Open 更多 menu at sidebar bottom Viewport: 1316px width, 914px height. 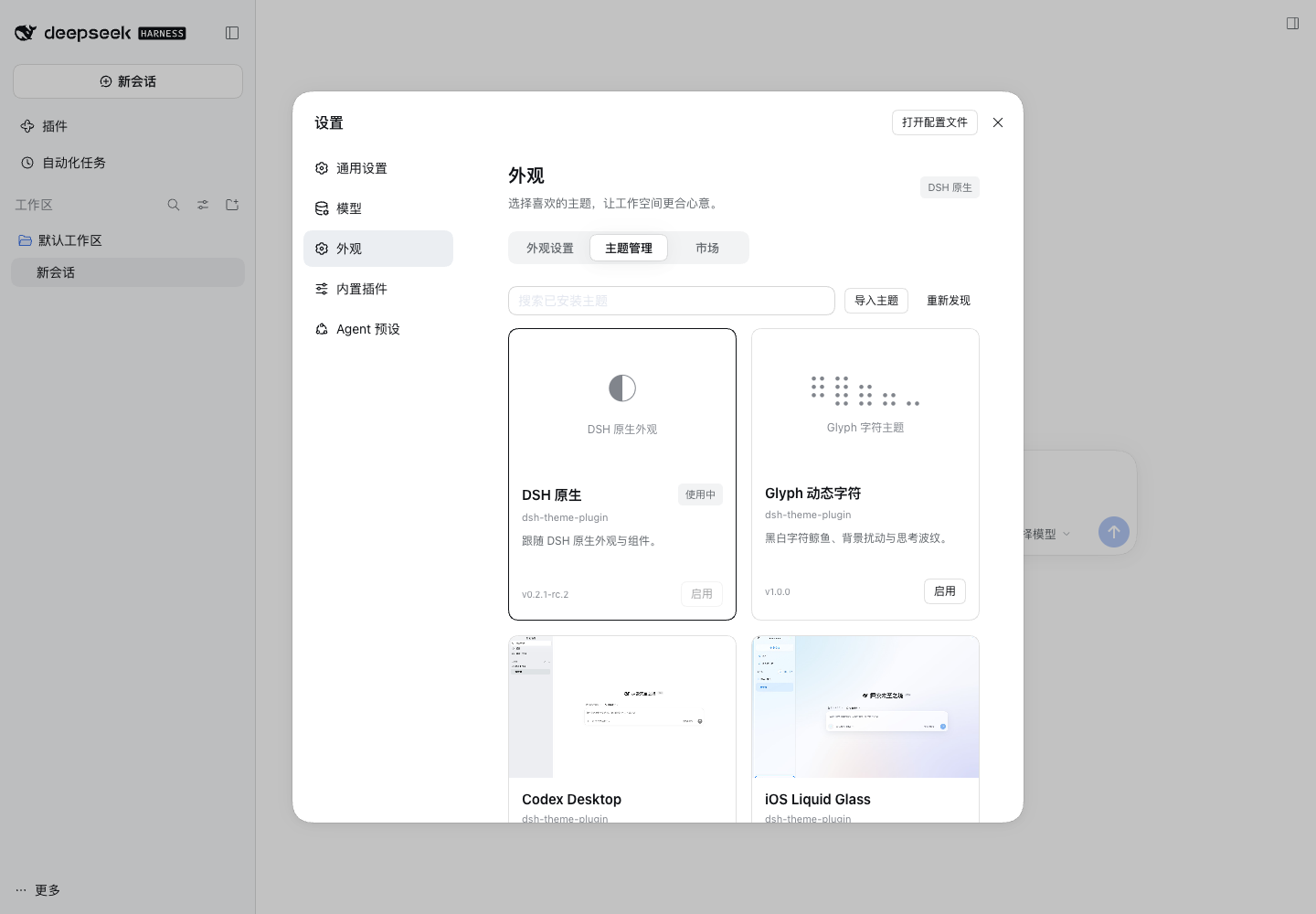38,890
